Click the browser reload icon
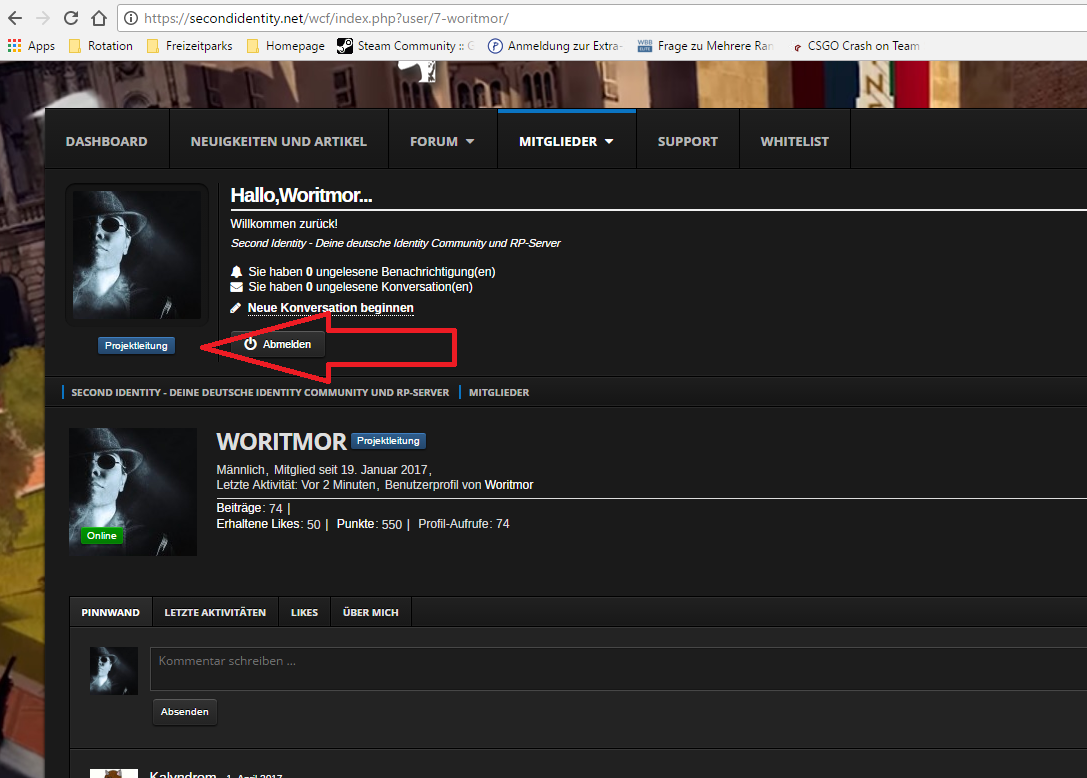This screenshot has width=1087, height=778. (x=70, y=18)
